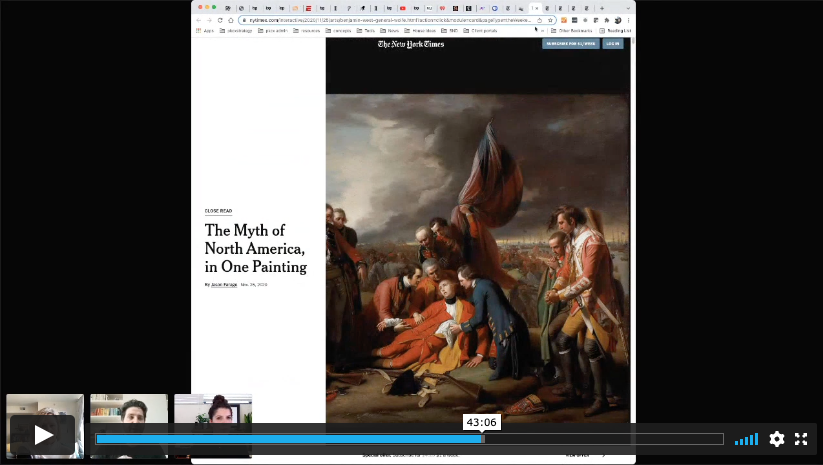Click the orange extension icon in toolbar
The width and height of the screenshot is (823, 465).
pyautogui.click(x=564, y=20)
